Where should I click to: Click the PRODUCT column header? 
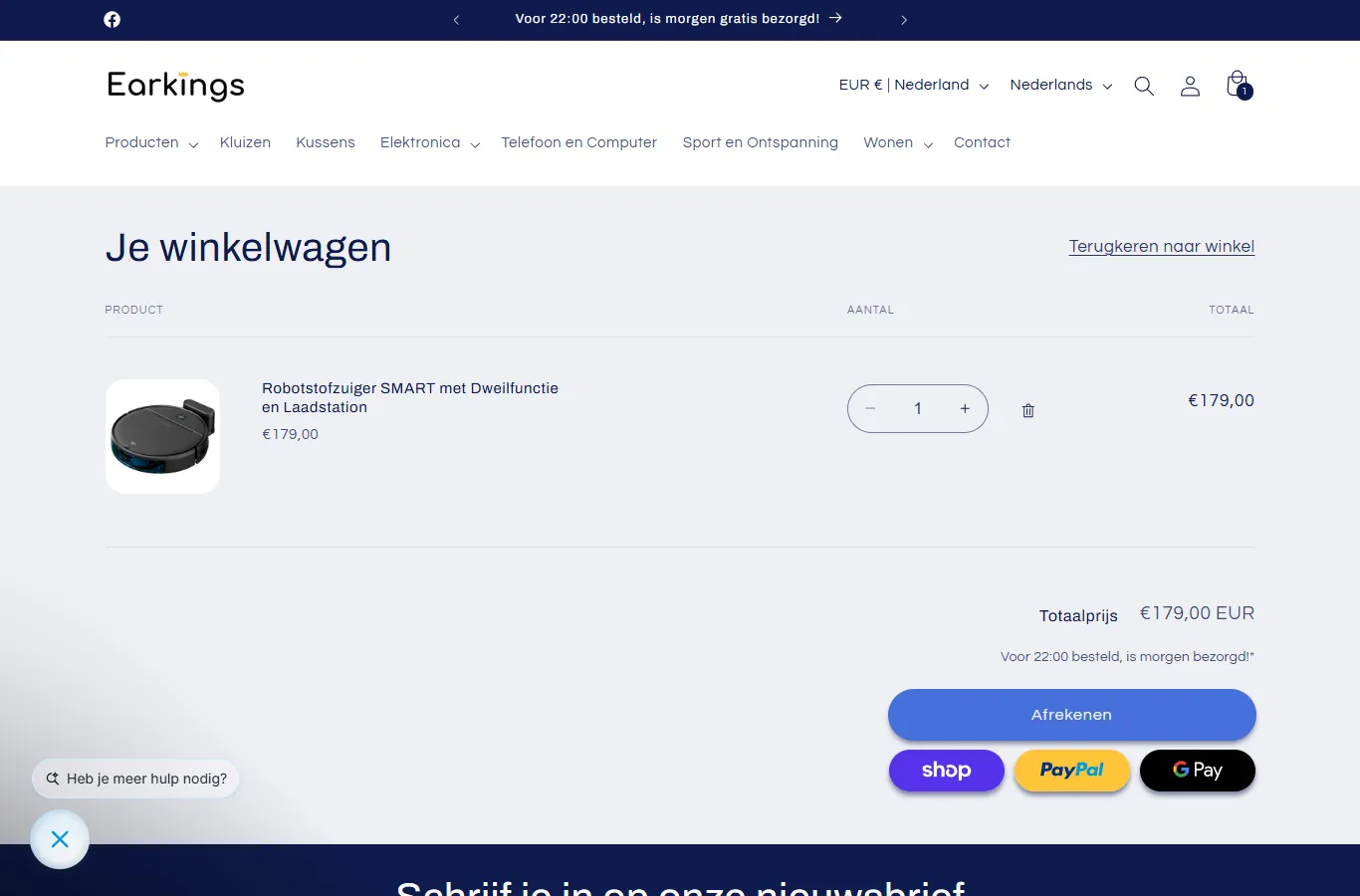134,310
